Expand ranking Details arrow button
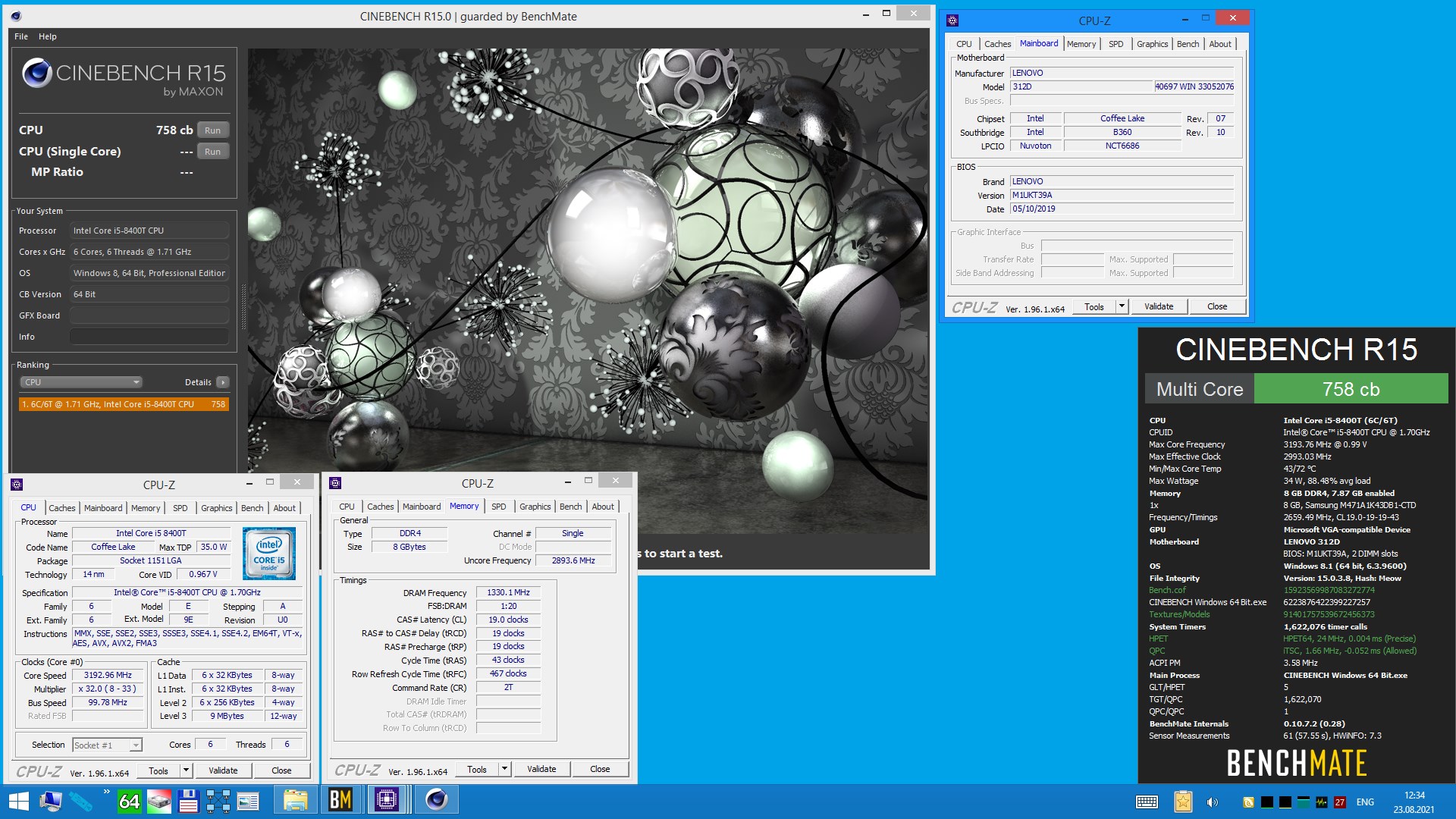 [222, 382]
